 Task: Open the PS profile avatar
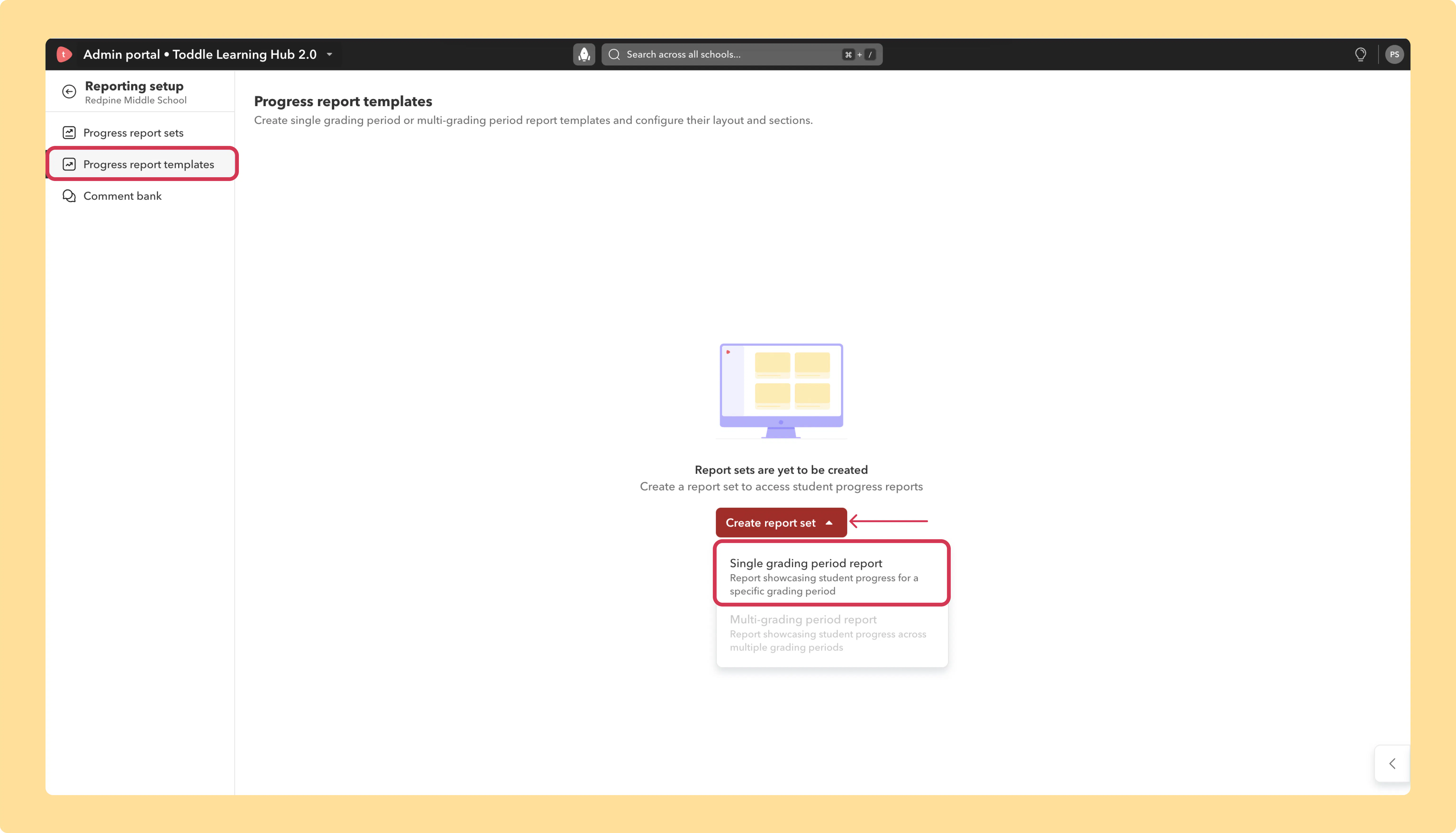[1394, 54]
